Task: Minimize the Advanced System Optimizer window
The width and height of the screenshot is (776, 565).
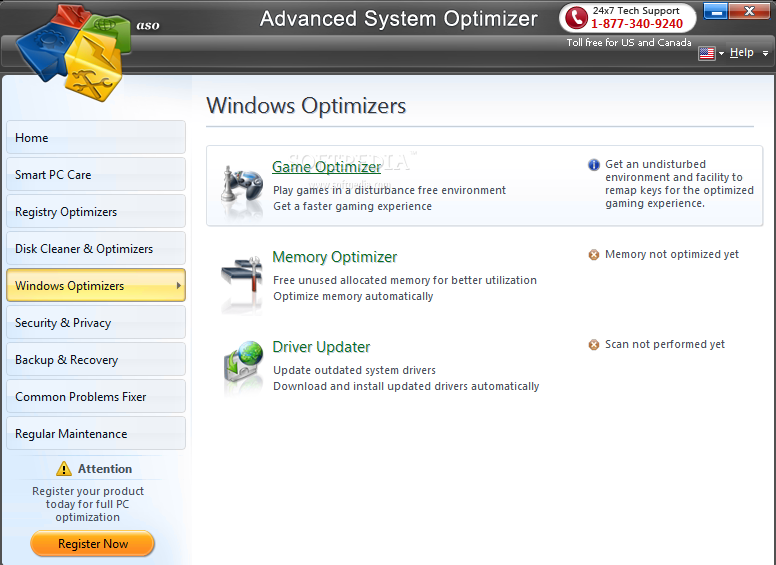Action: point(715,10)
